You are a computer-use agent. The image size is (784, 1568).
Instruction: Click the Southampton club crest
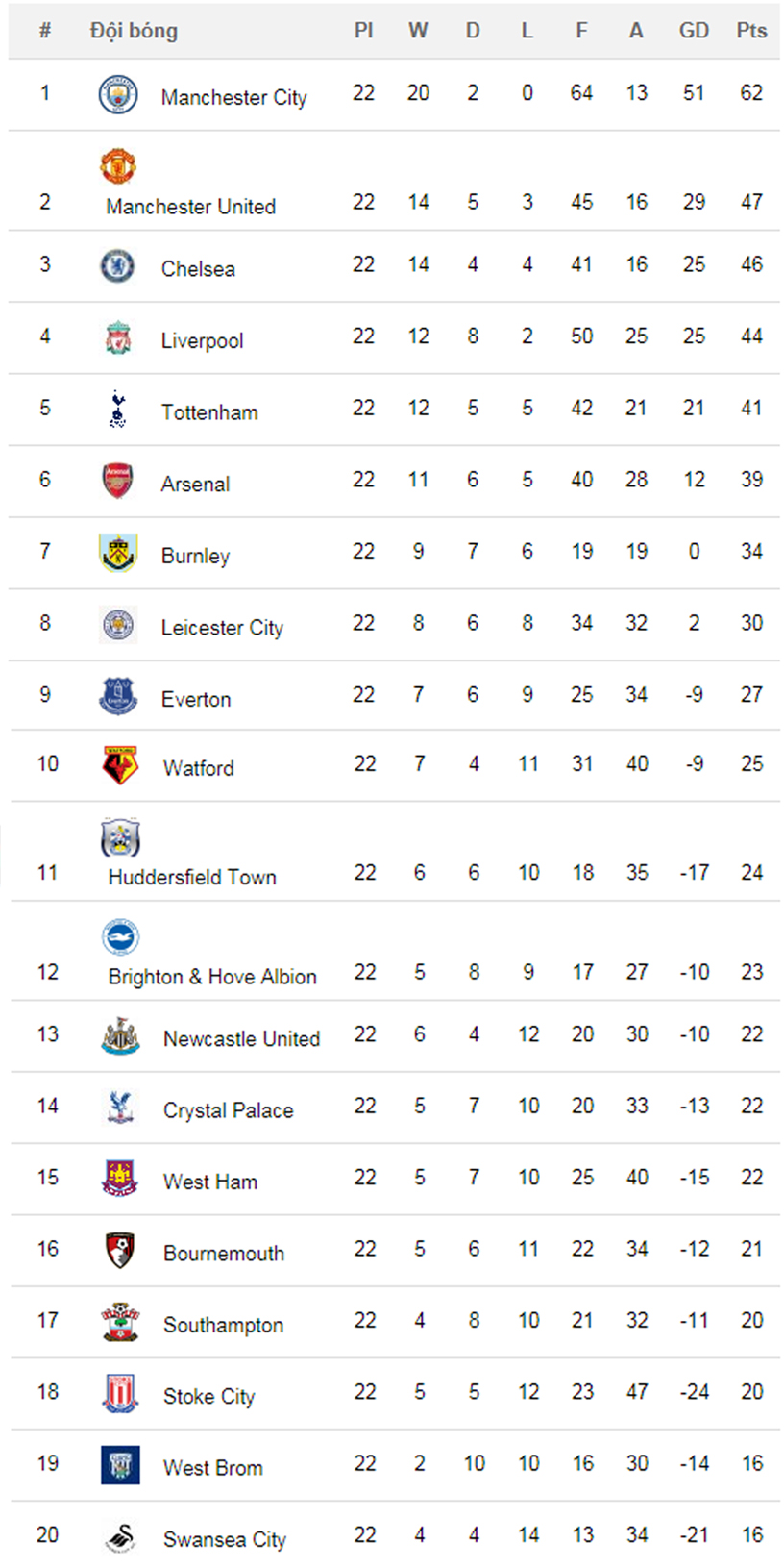pos(120,1322)
